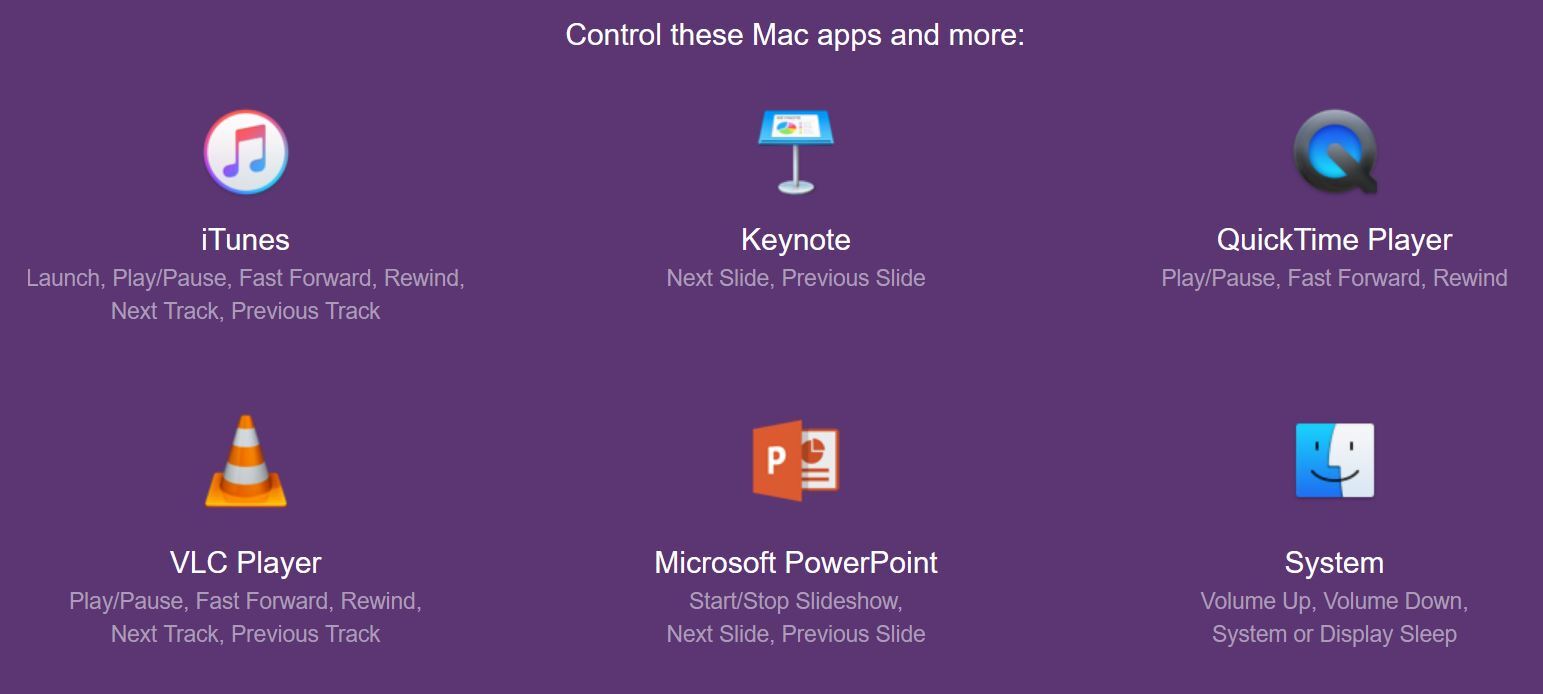This screenshot has width=1543, height=694.
Task: Click the Microsoft PowerPoint icon
Action: tap(795, 460)
